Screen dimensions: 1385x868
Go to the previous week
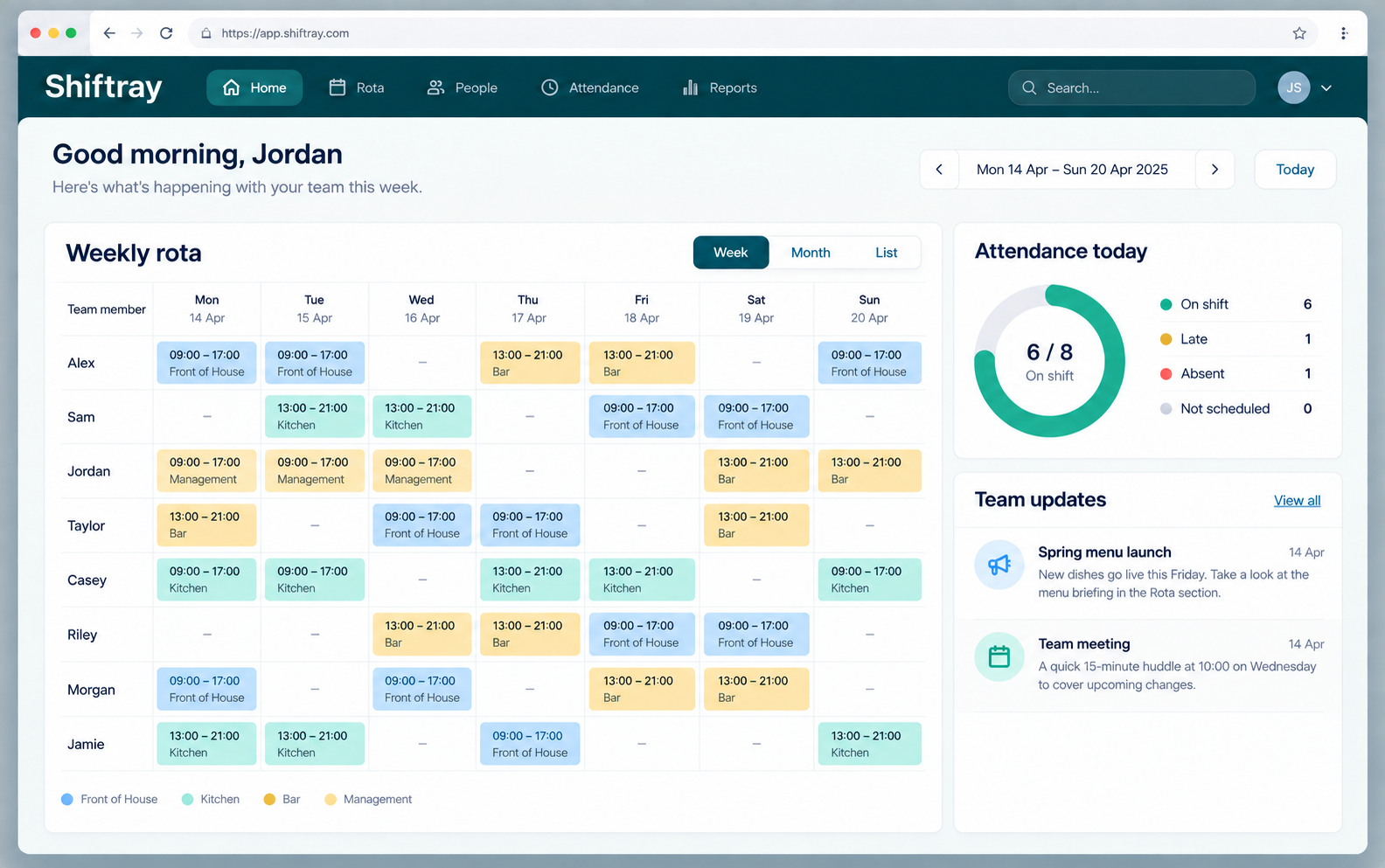tap(939, 170)
